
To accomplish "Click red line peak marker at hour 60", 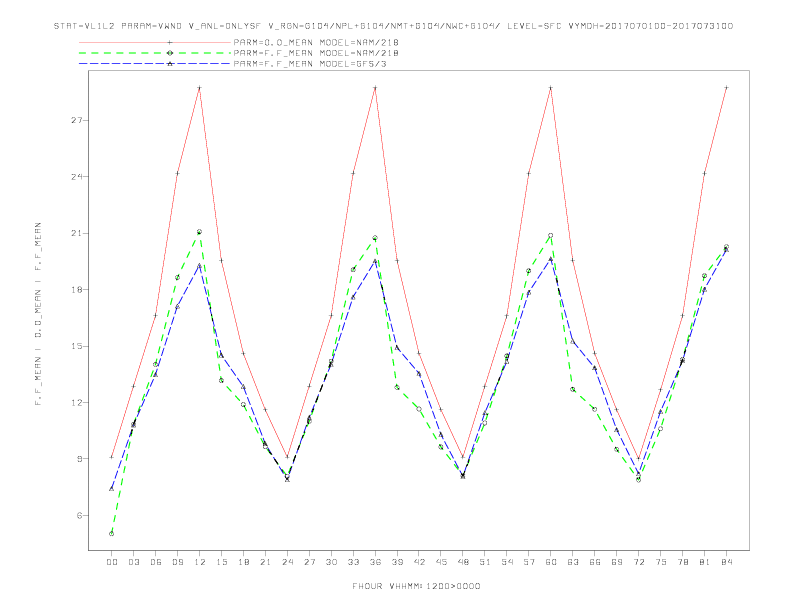I will click(x=551, y=88).
